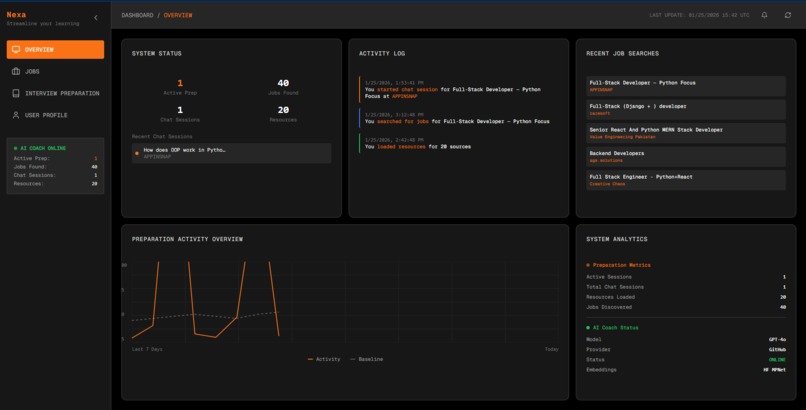This screenshot has width=806, height=410.
Task: Open User Profile via the person icon
Action: tap(16, 115)
